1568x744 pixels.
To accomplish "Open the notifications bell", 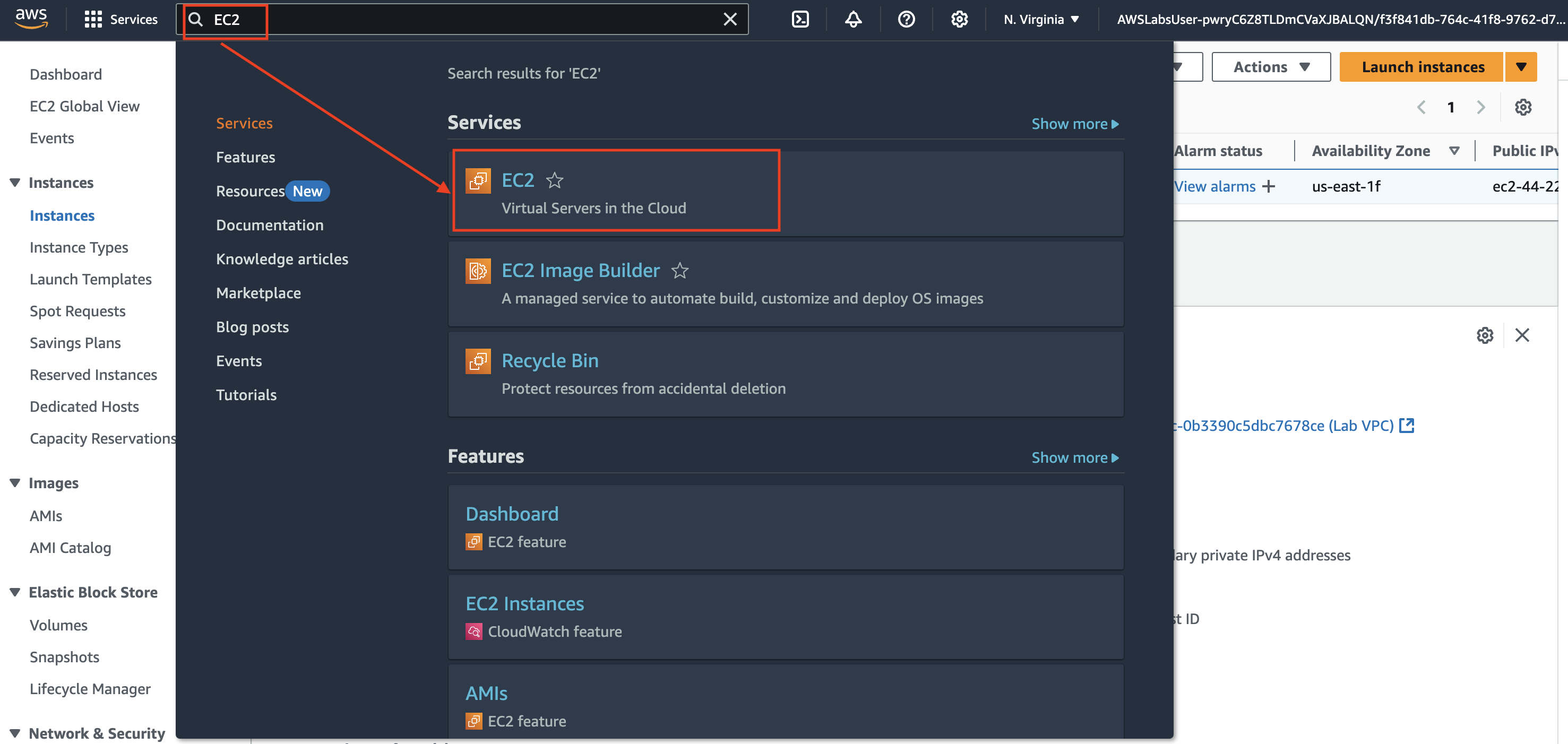I will pos(853,20).
